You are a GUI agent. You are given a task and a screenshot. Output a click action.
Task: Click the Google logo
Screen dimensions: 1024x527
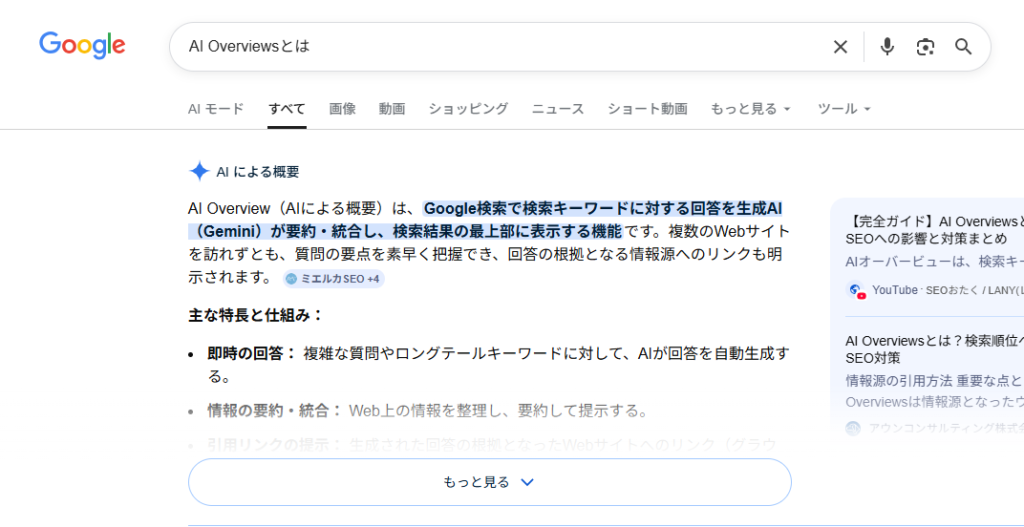click(82, 46)
